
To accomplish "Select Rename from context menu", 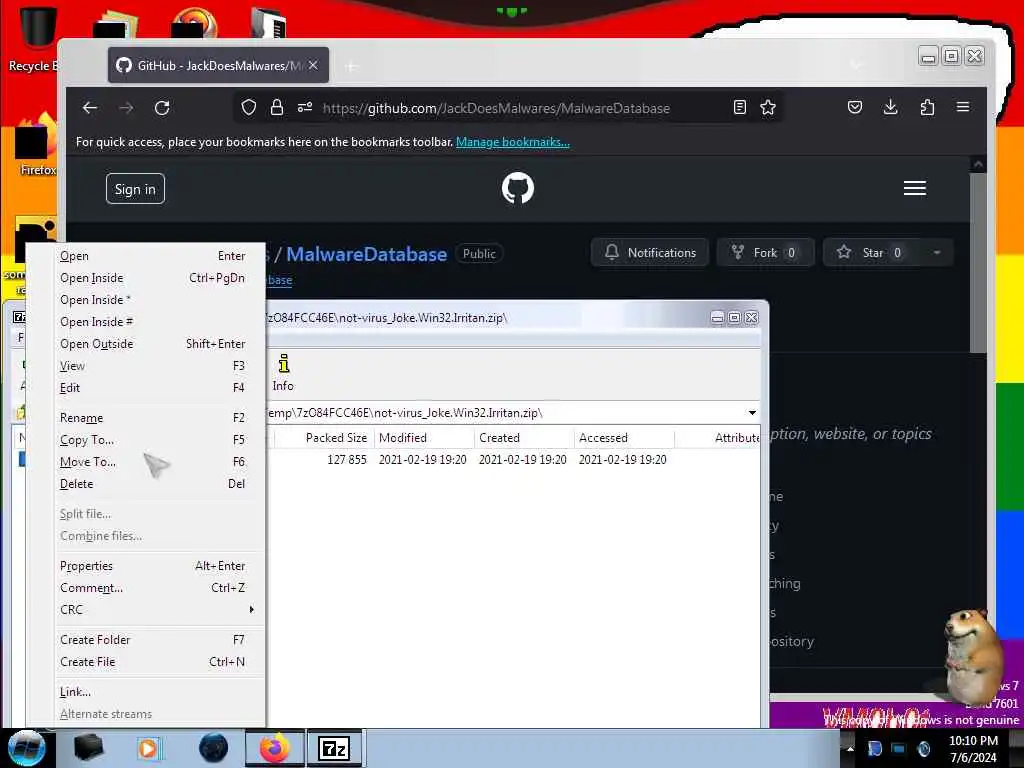I will click(152, 418).
